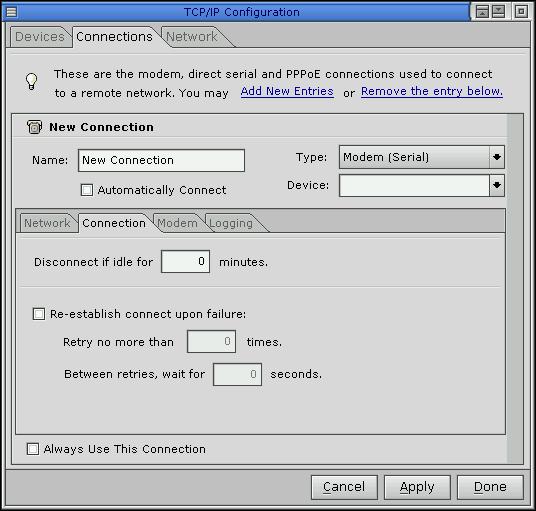Click the Add New Entries link
Image resolution: width=536 pixels, height=511 pixels.
[287, 91]
